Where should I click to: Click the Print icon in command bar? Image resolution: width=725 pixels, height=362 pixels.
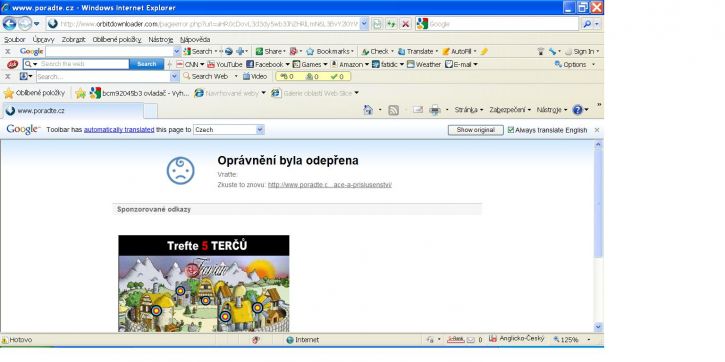pyautogui.click(x=435, y=110)
